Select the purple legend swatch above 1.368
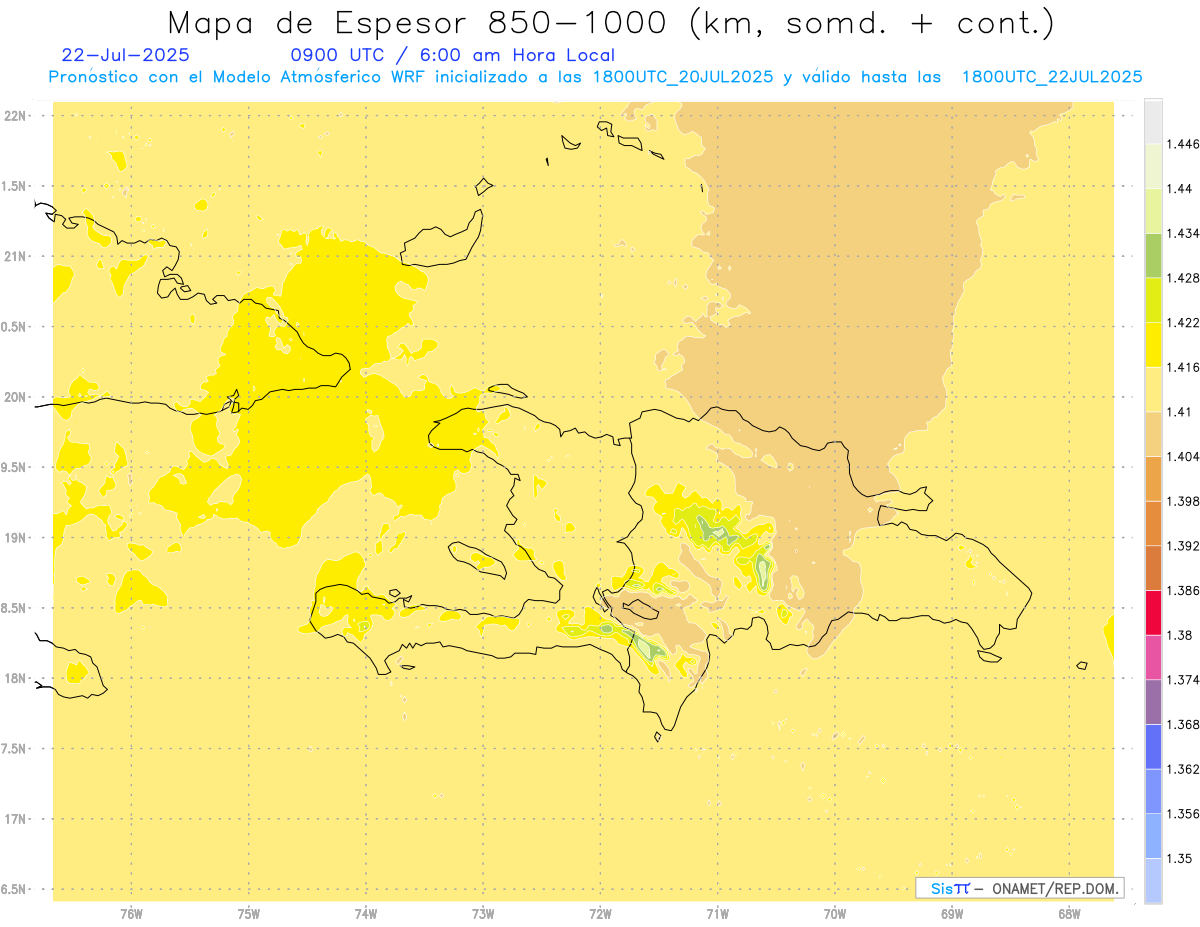Viewport: 1200px width, 927px height. (1153, 701)
